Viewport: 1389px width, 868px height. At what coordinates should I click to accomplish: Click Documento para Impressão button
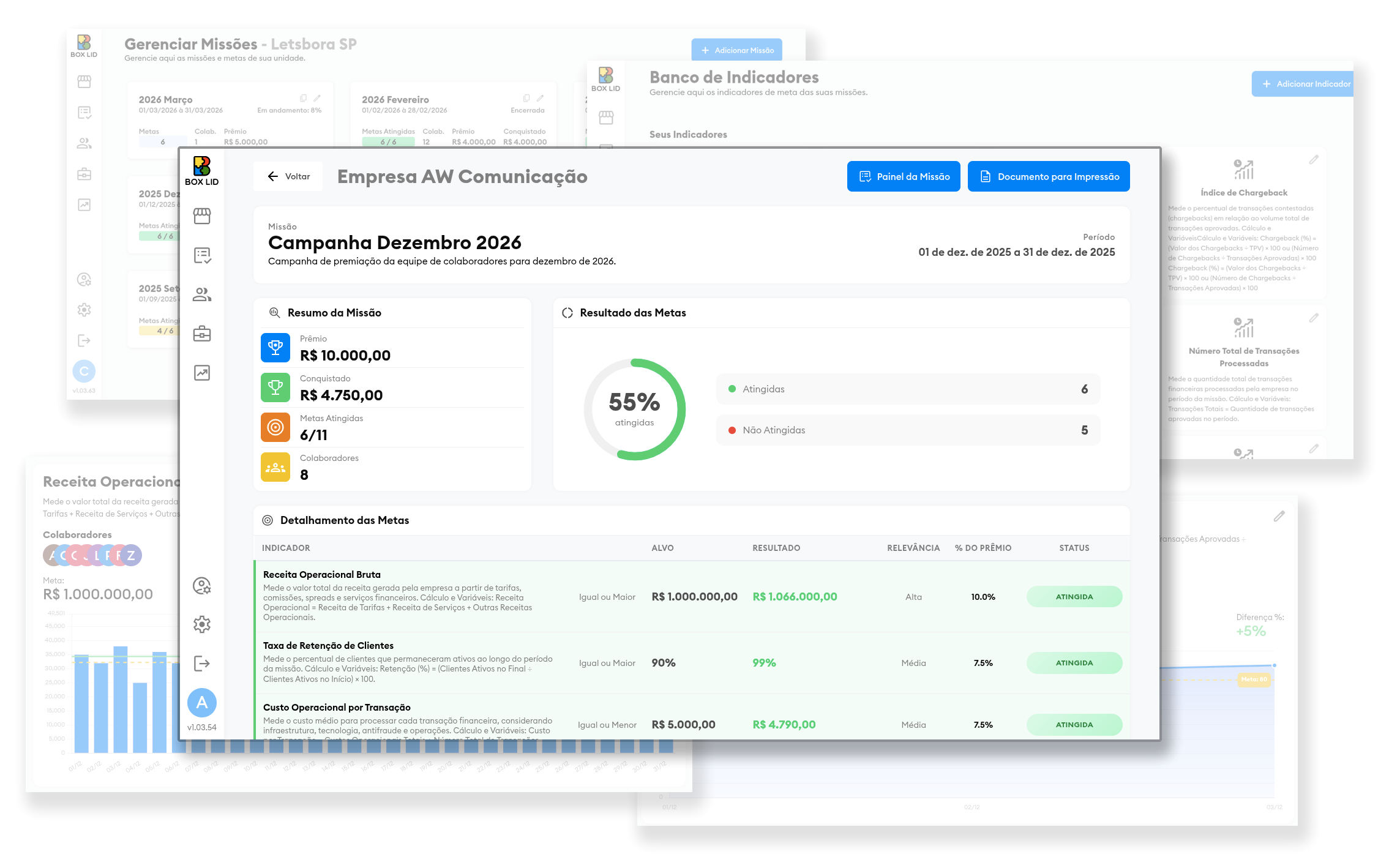(1049, 176)
